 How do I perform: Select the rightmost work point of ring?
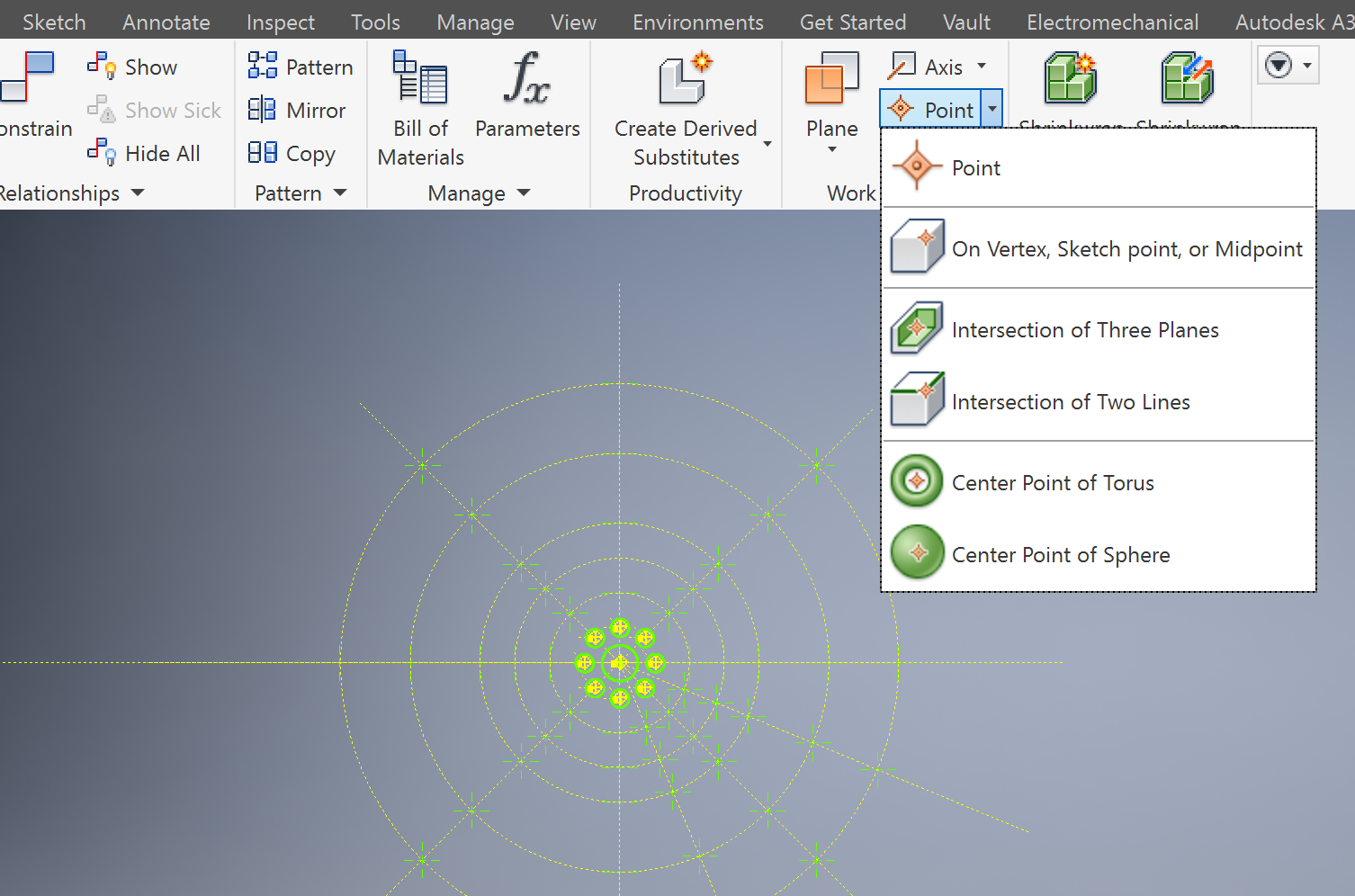coord(655,663)
